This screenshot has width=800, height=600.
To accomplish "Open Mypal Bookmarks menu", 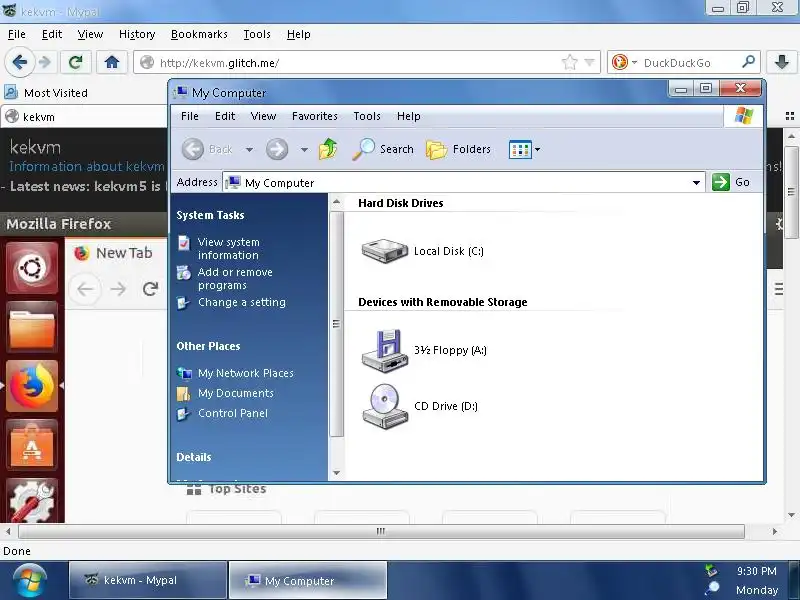I will point(199,34).
